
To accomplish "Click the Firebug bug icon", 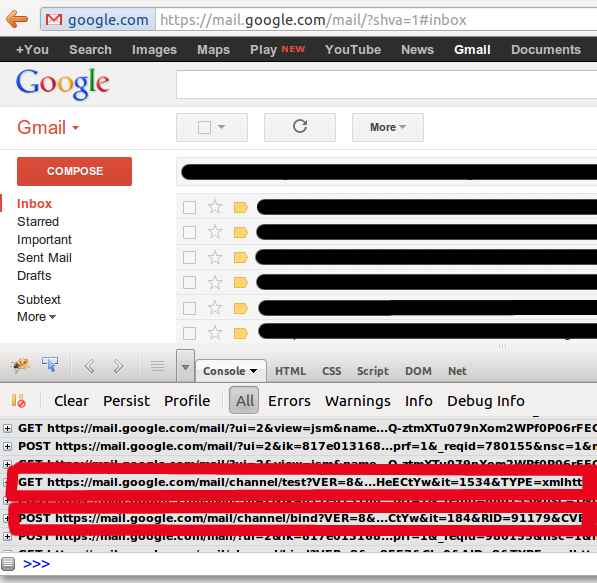I will click(x=21, y=366).
